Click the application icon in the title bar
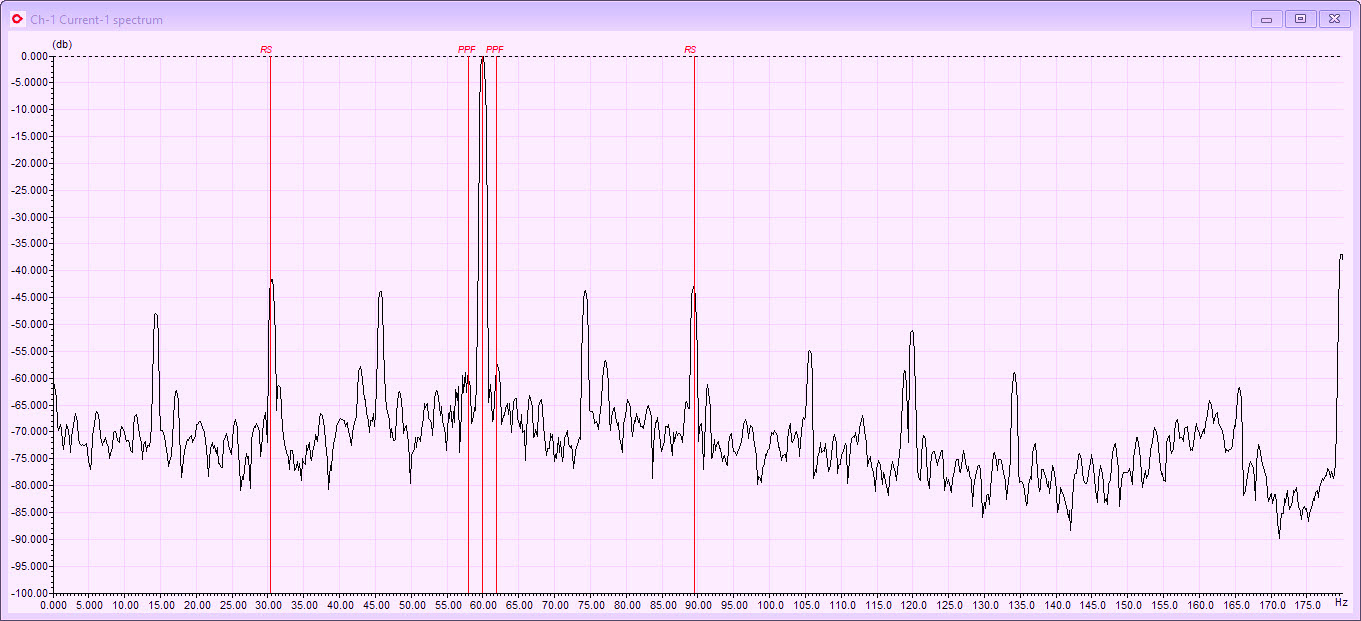 pyautogui.click(x=17, y=19)
